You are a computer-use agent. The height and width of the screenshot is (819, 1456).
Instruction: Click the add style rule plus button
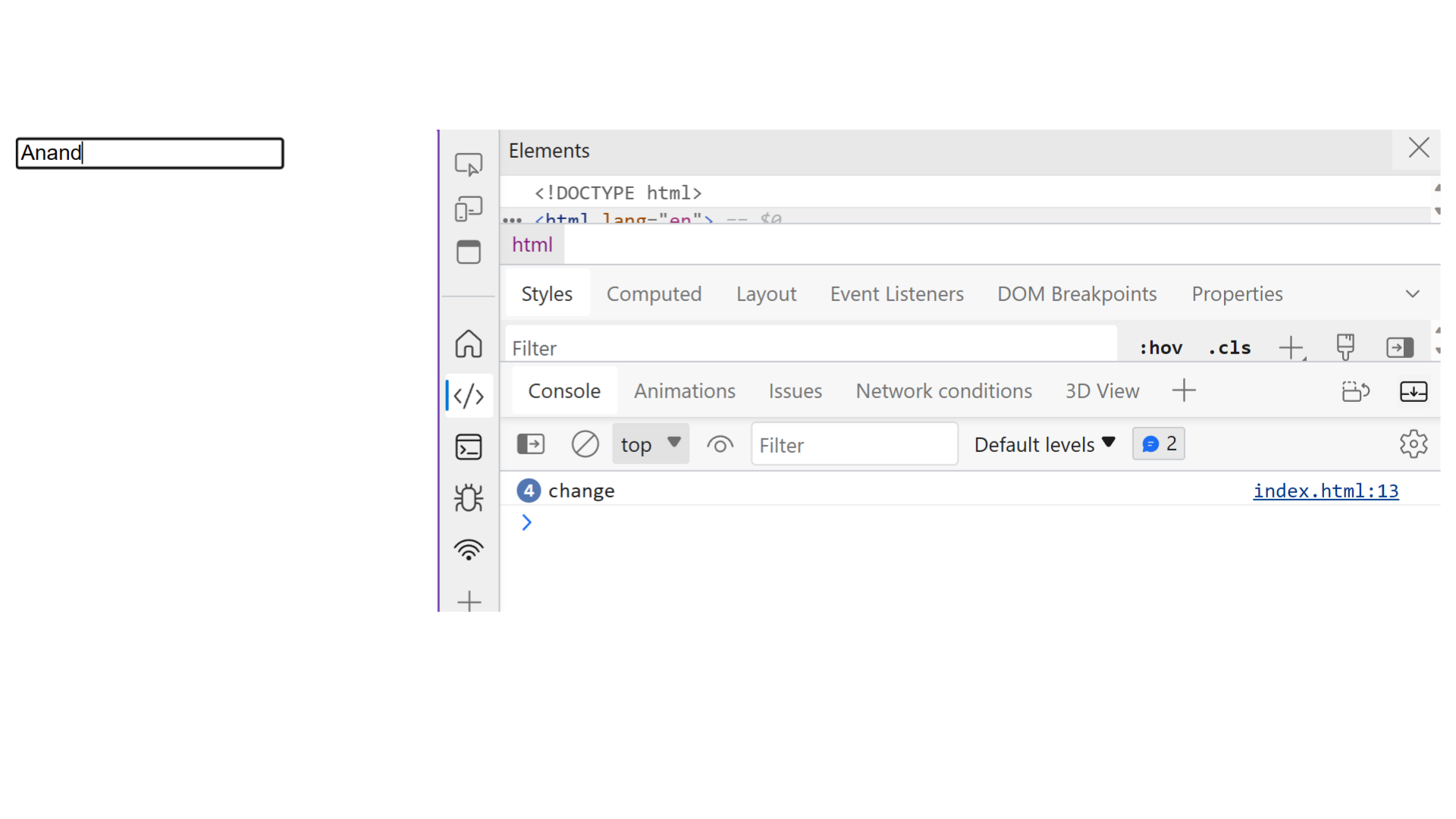[1292, 347]
